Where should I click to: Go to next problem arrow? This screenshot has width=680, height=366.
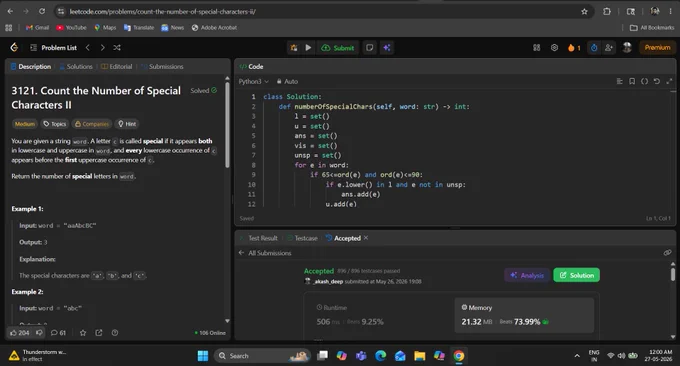coord(102,48)
